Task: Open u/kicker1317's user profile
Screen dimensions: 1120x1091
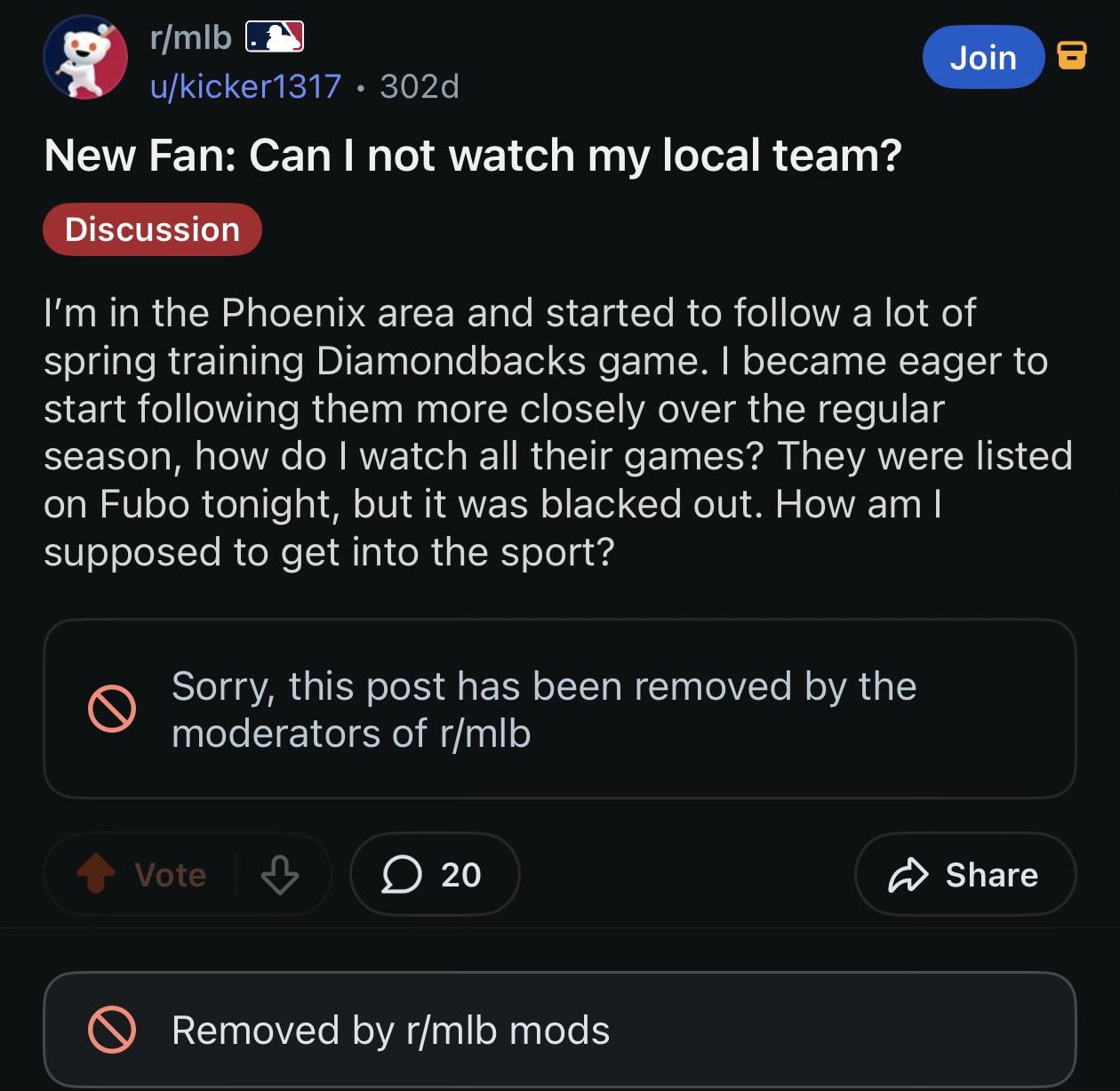Action: (245, 86)
